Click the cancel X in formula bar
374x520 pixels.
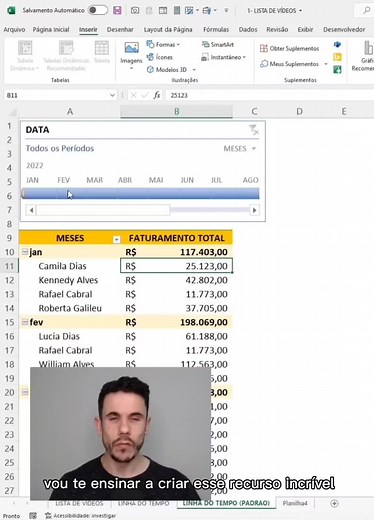(133, 95)
